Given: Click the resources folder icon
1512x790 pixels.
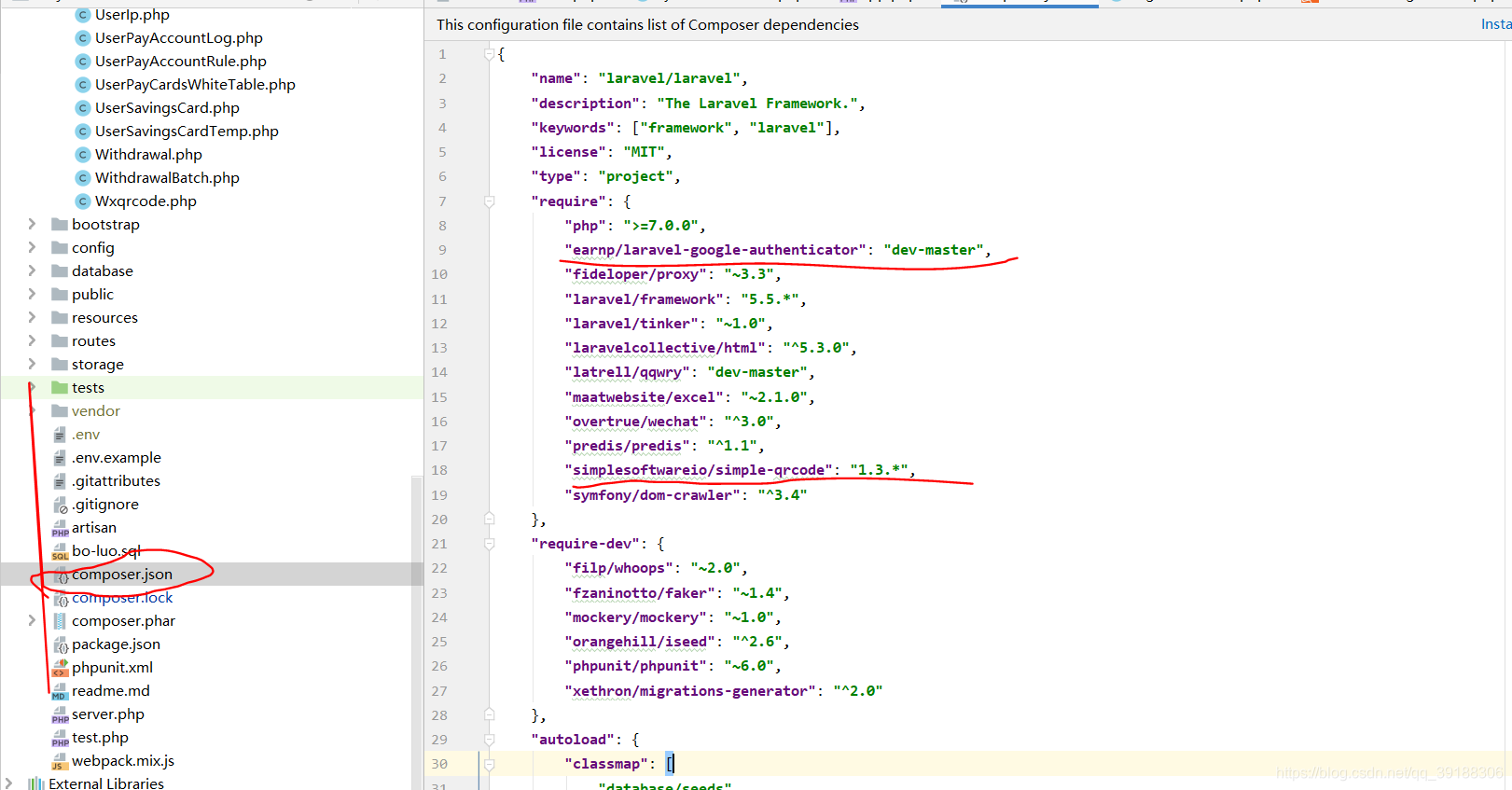Looking at the screenshot, I should click(60, 318).
